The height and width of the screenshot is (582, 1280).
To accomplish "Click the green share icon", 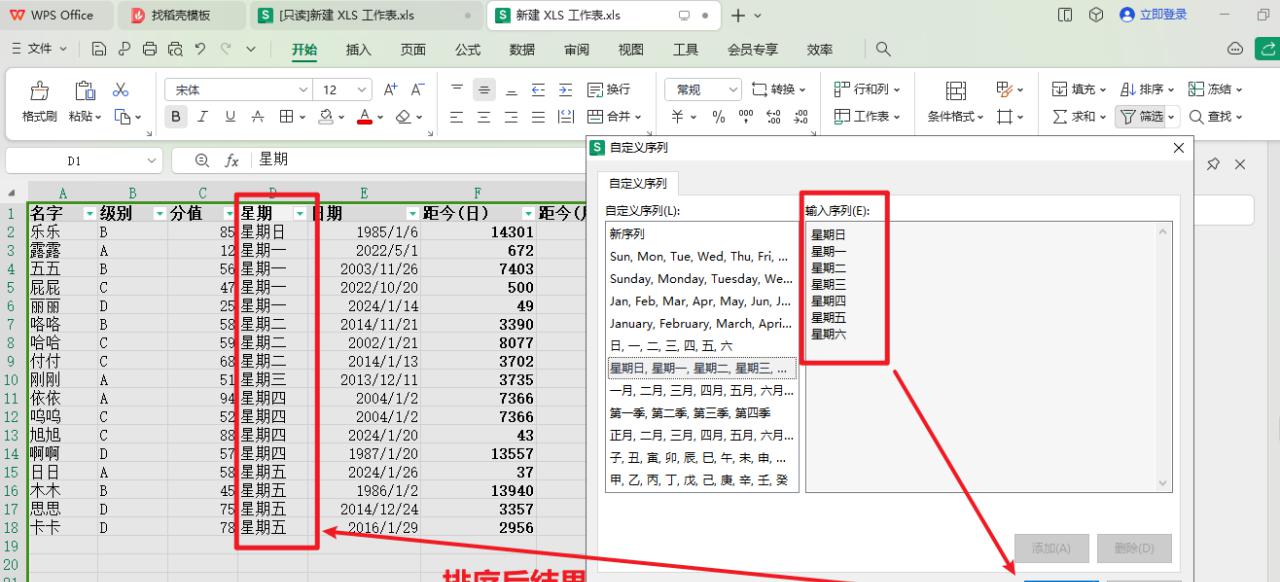I will pyautogui.click(x=1268, y=48).
